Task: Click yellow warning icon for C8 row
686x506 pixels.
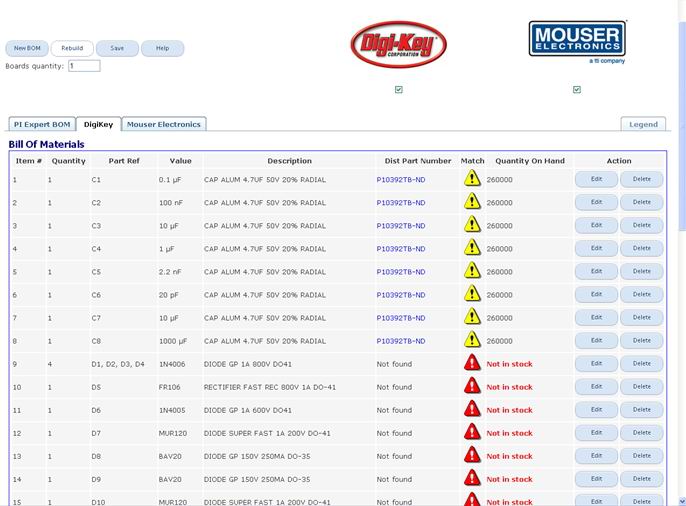Action: pos(472,340)
